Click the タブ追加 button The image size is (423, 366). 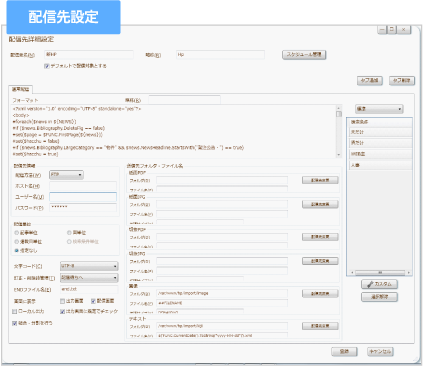[370, 81]
